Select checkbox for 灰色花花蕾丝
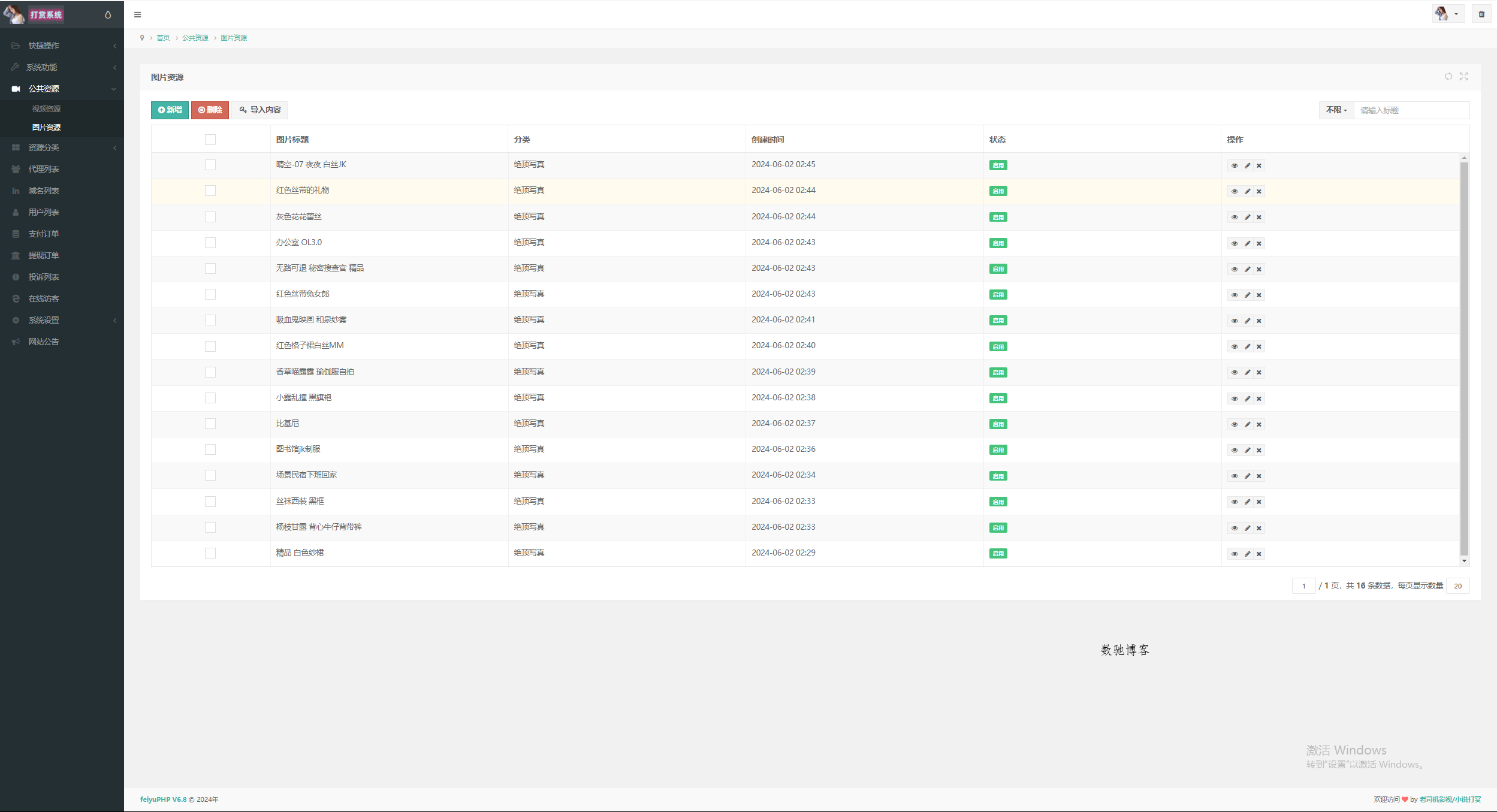 [210, 217]
